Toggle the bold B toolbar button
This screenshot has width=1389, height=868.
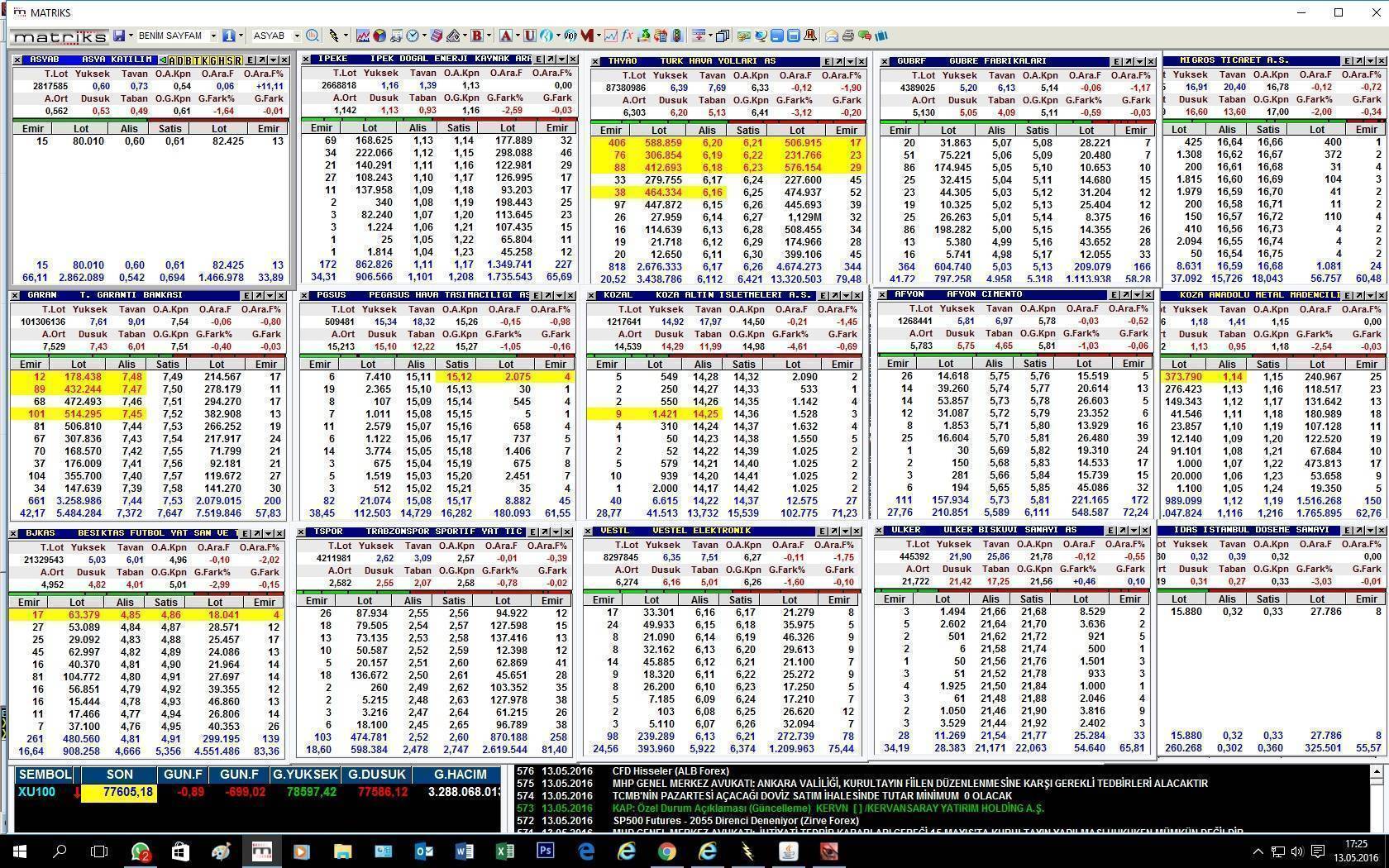(x=476, y=36)
